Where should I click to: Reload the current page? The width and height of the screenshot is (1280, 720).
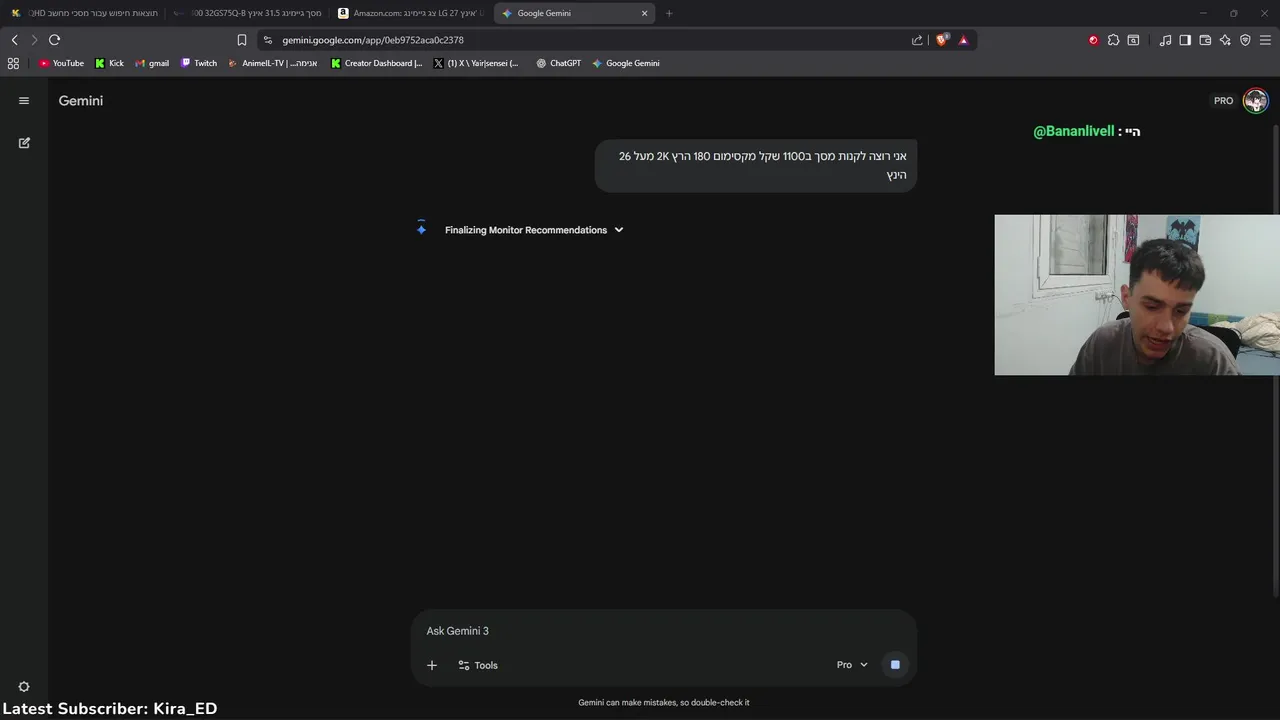(x=54, y=40)
